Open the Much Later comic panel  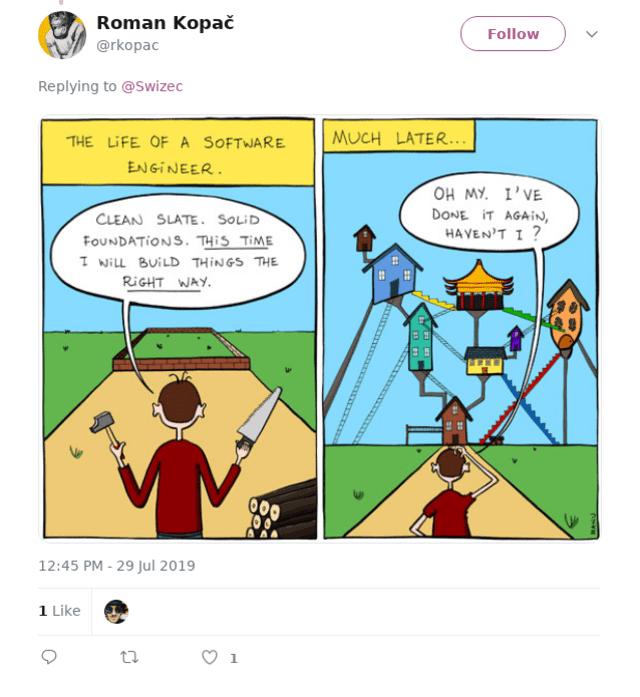tap(460, 329)
